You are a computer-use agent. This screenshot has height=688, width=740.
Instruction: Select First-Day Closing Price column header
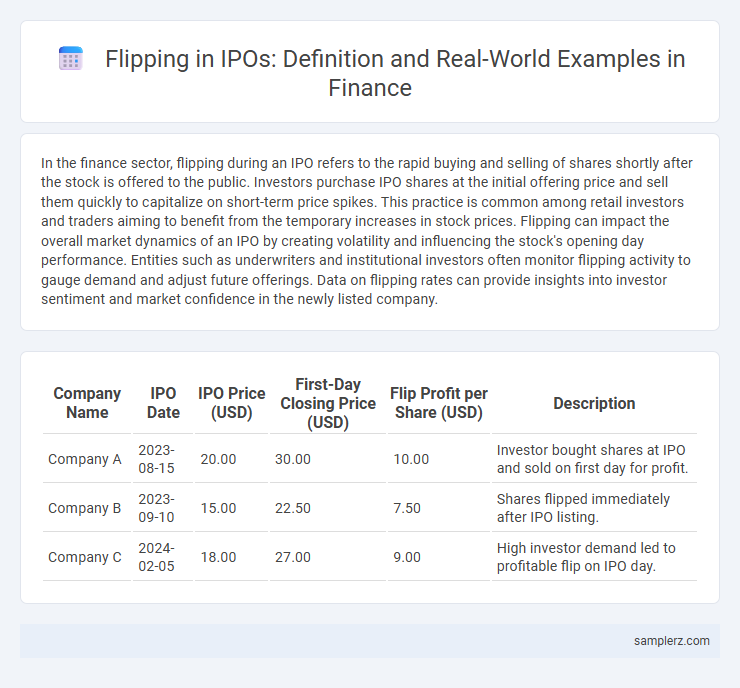(328, 403)
